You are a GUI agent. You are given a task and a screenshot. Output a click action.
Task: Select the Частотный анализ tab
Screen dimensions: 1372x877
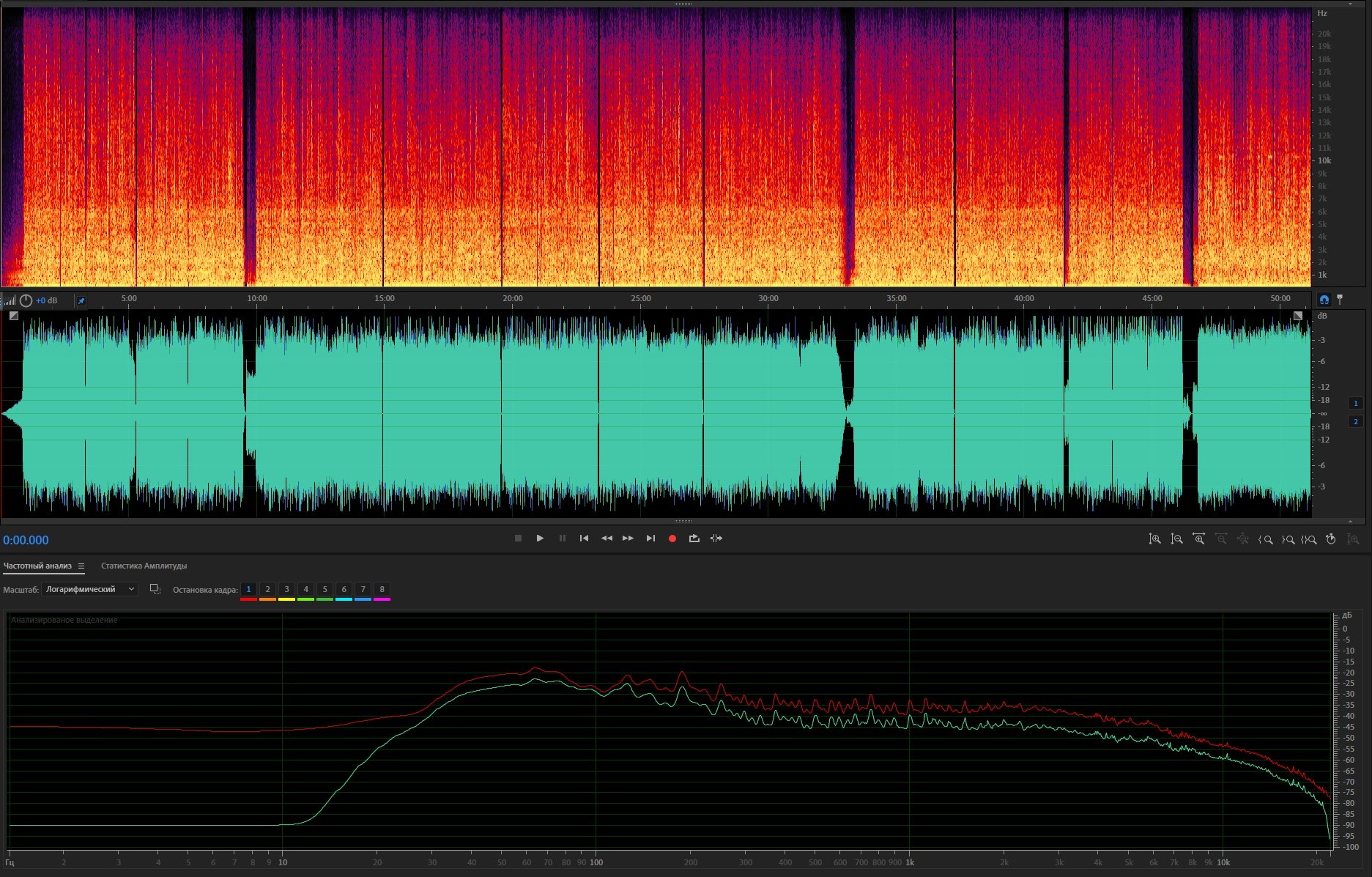[x=37, y=566]
